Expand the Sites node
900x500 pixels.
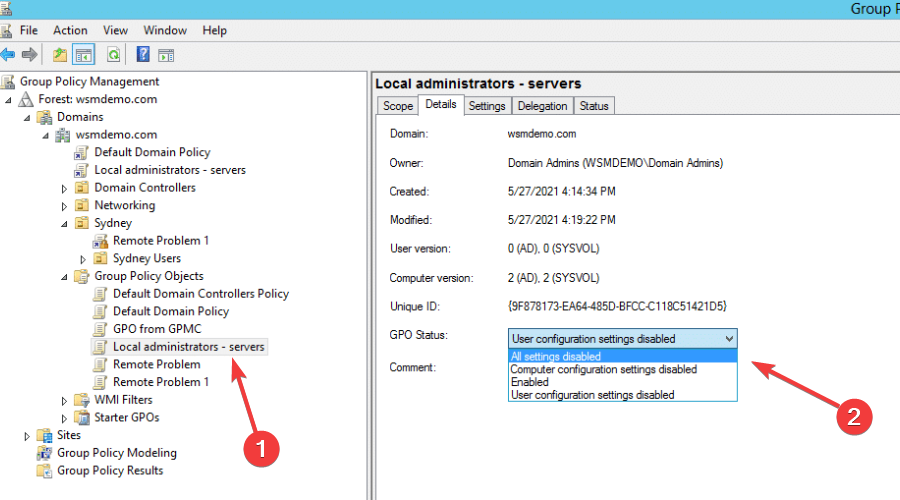(x=27, y=436)
